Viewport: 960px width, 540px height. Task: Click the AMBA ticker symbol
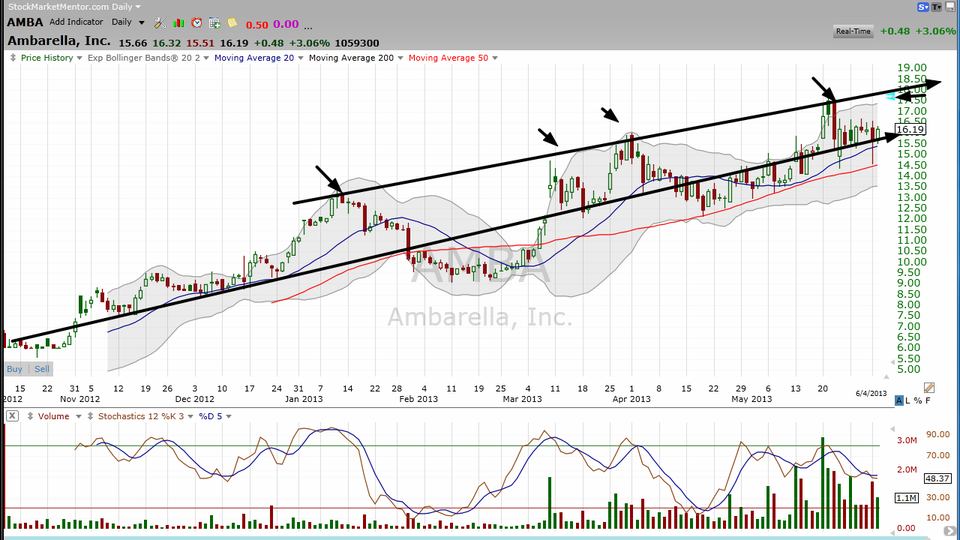(25, 23)
